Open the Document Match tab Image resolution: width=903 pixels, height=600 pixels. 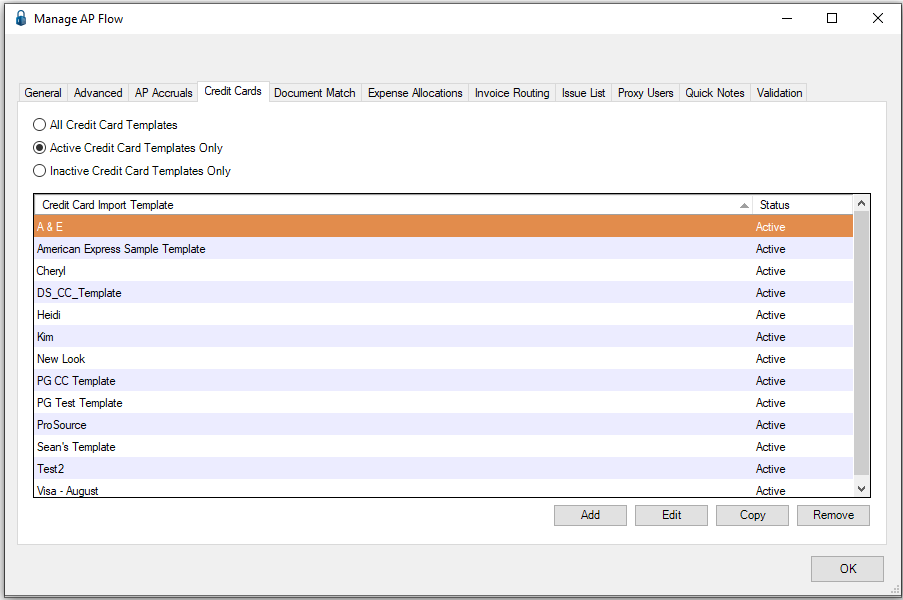(x=314, y=93)
